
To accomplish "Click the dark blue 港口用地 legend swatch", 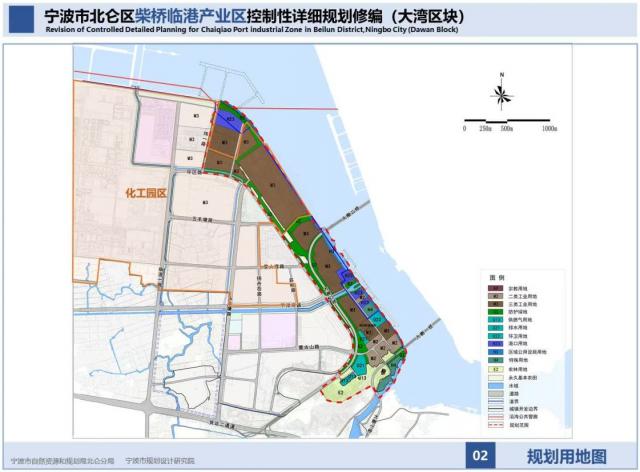I will coord(493,345).
